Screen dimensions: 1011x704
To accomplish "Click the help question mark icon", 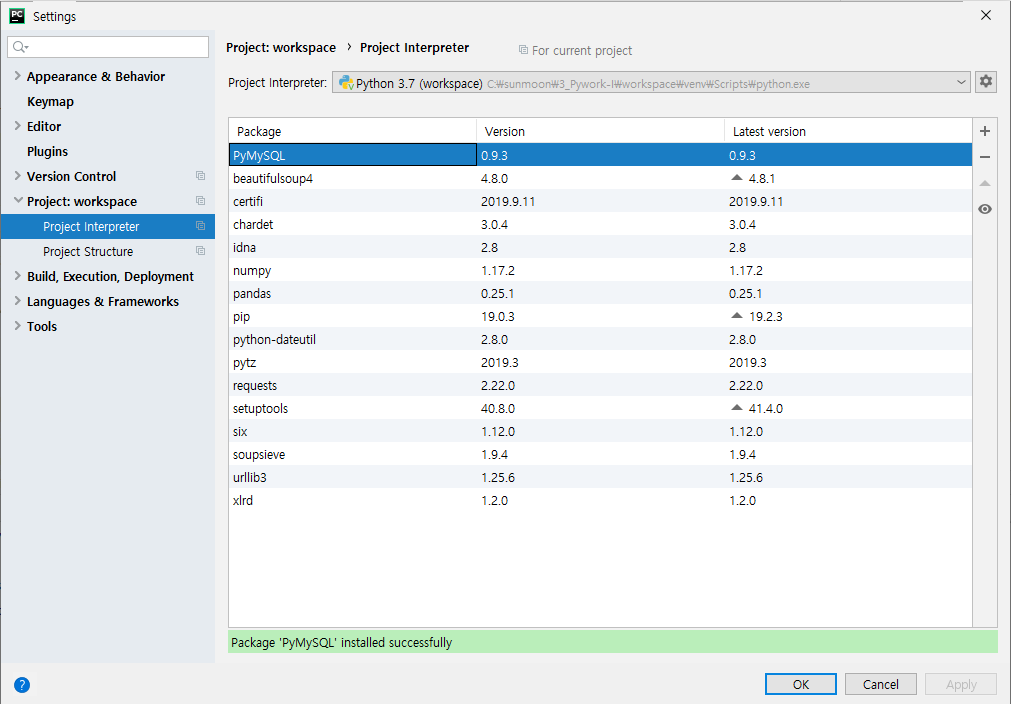I will 22,685.
